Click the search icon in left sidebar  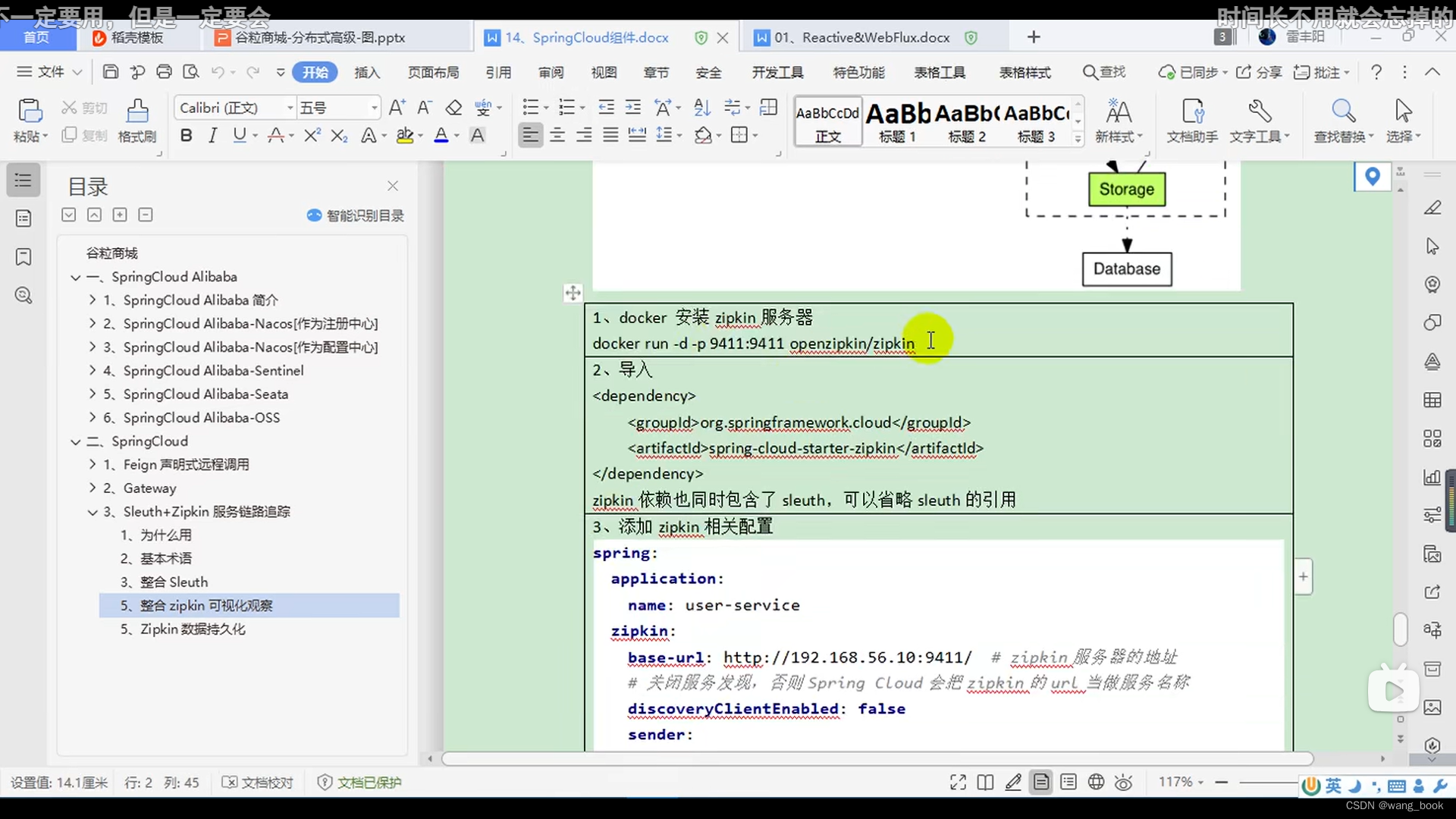coord(24,296)
